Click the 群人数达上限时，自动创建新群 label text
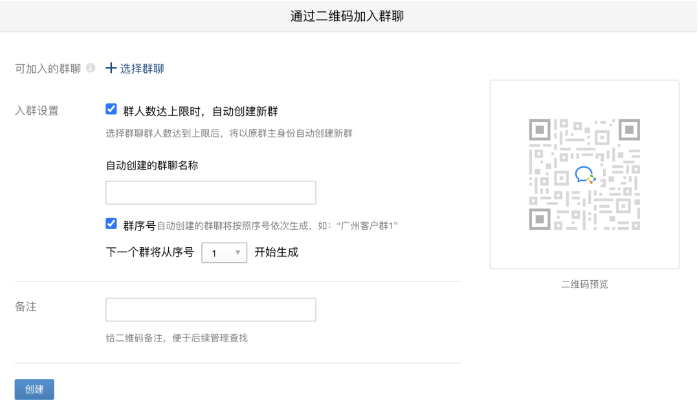The image size is (700, 408). pos(198,110)
